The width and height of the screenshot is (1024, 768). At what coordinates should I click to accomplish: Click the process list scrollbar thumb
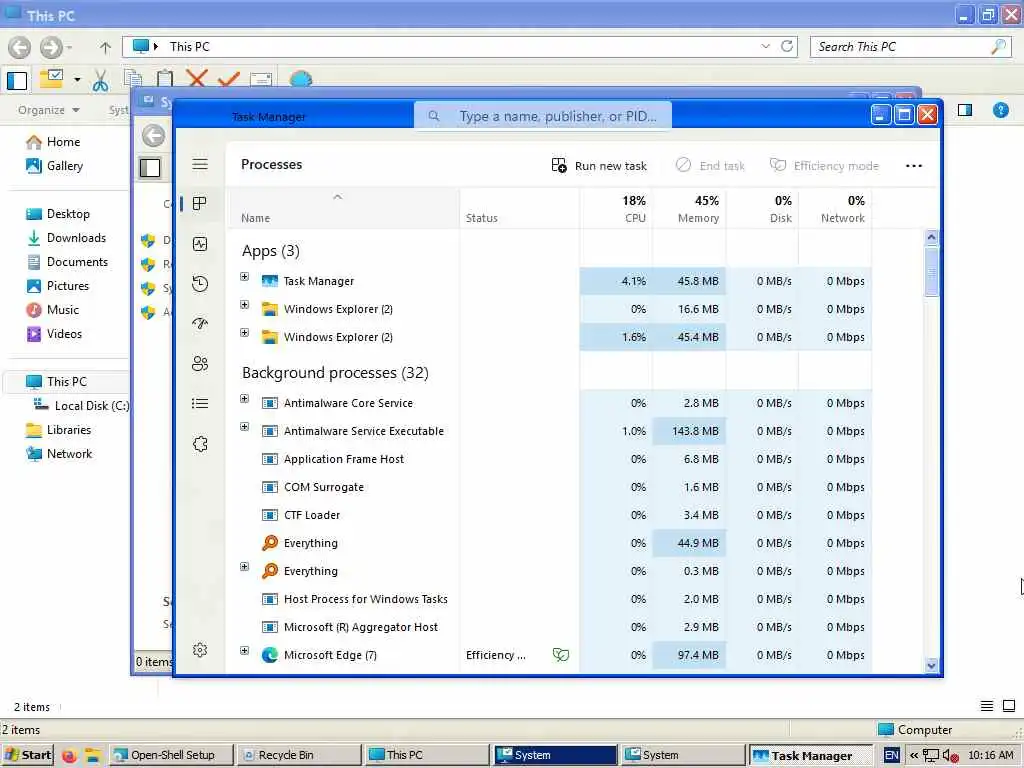pyautogui.click(x=932, y=271)
